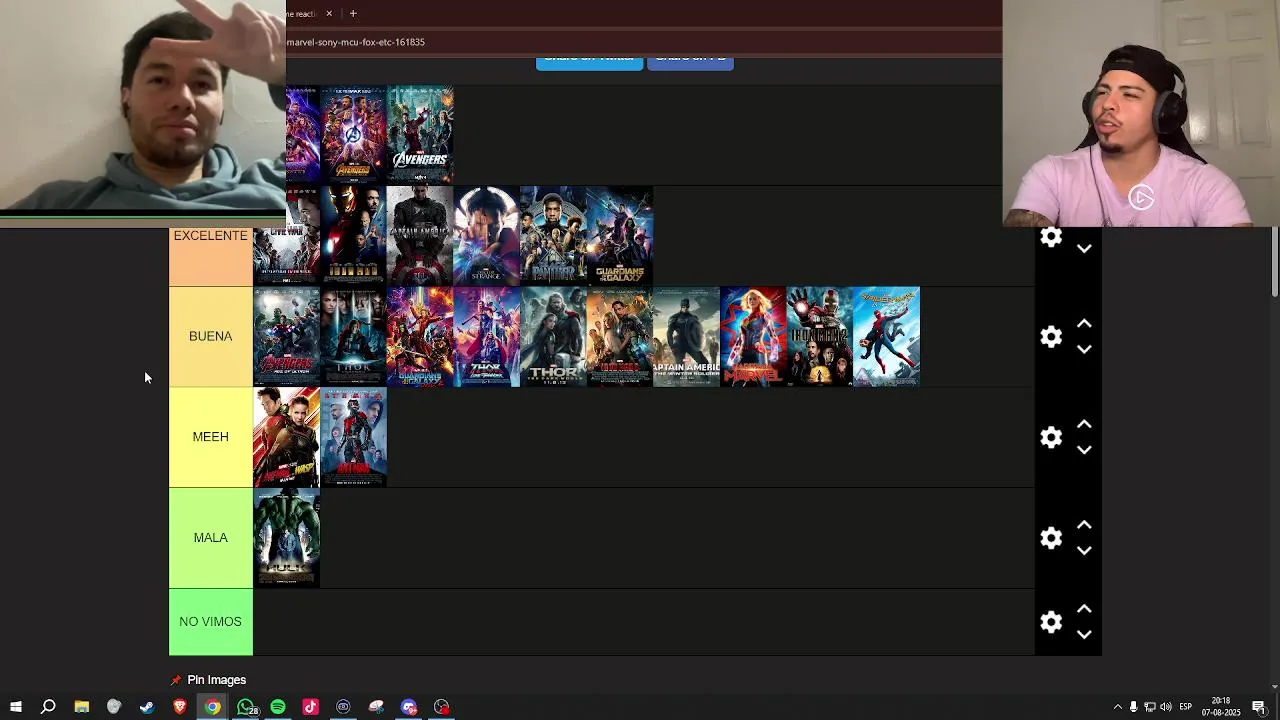Image resolution: width=1280 pixels, height=720 pixels.
Task: Switch to Chrome in the taskbar
Action: click(213, 707)
